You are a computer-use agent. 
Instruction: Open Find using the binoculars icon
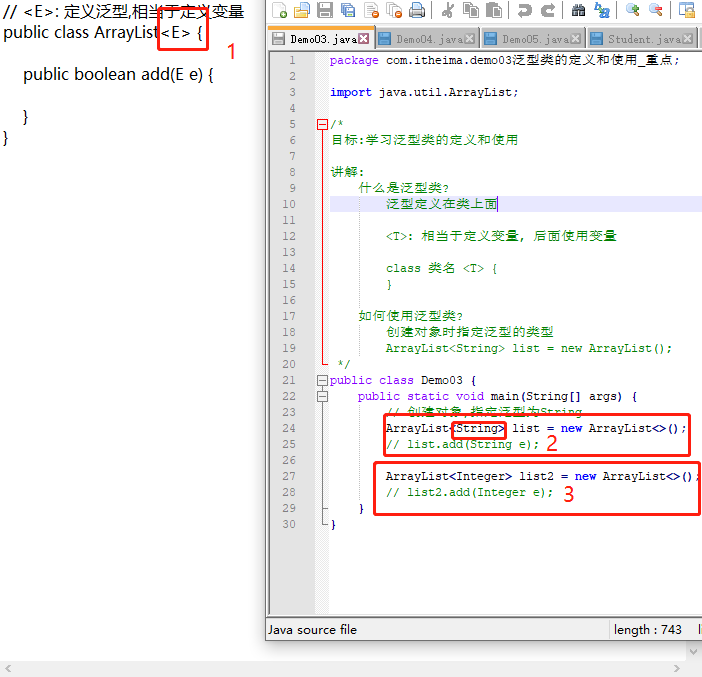578,10
